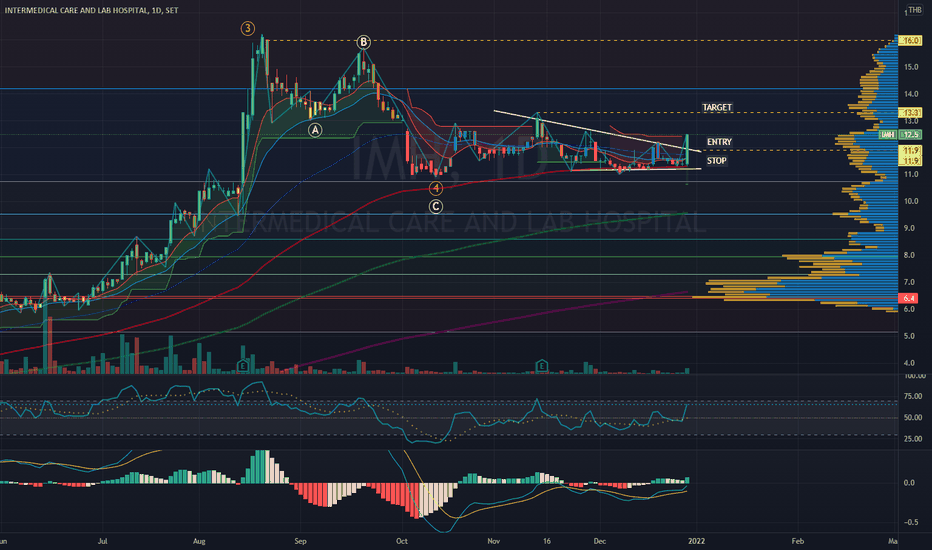932x550 pixels.
Task: Click the 50.00 RSI scale value
Action: pos(914,417)
